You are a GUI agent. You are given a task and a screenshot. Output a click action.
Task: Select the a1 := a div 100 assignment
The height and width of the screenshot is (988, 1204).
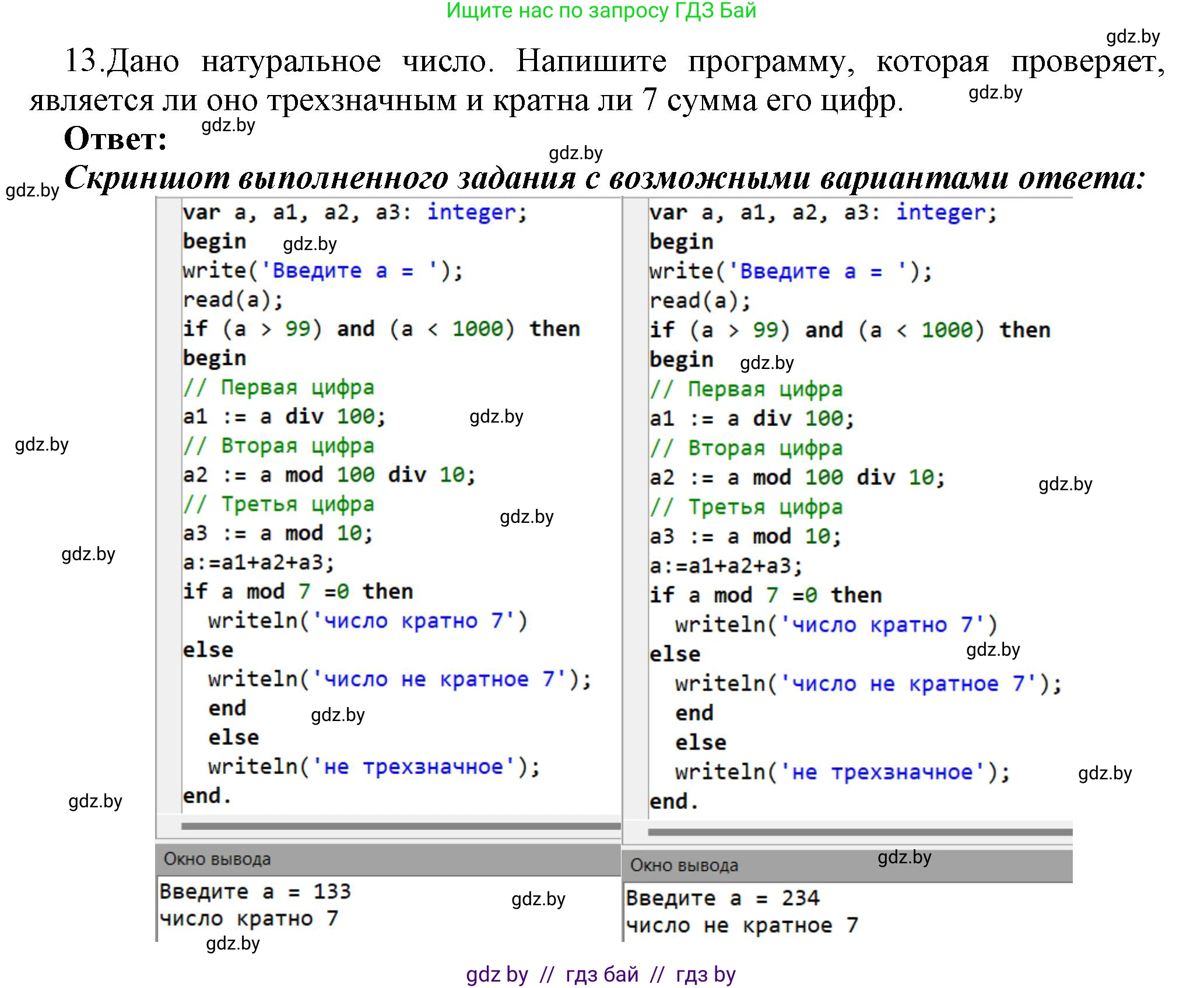(286, 416)
